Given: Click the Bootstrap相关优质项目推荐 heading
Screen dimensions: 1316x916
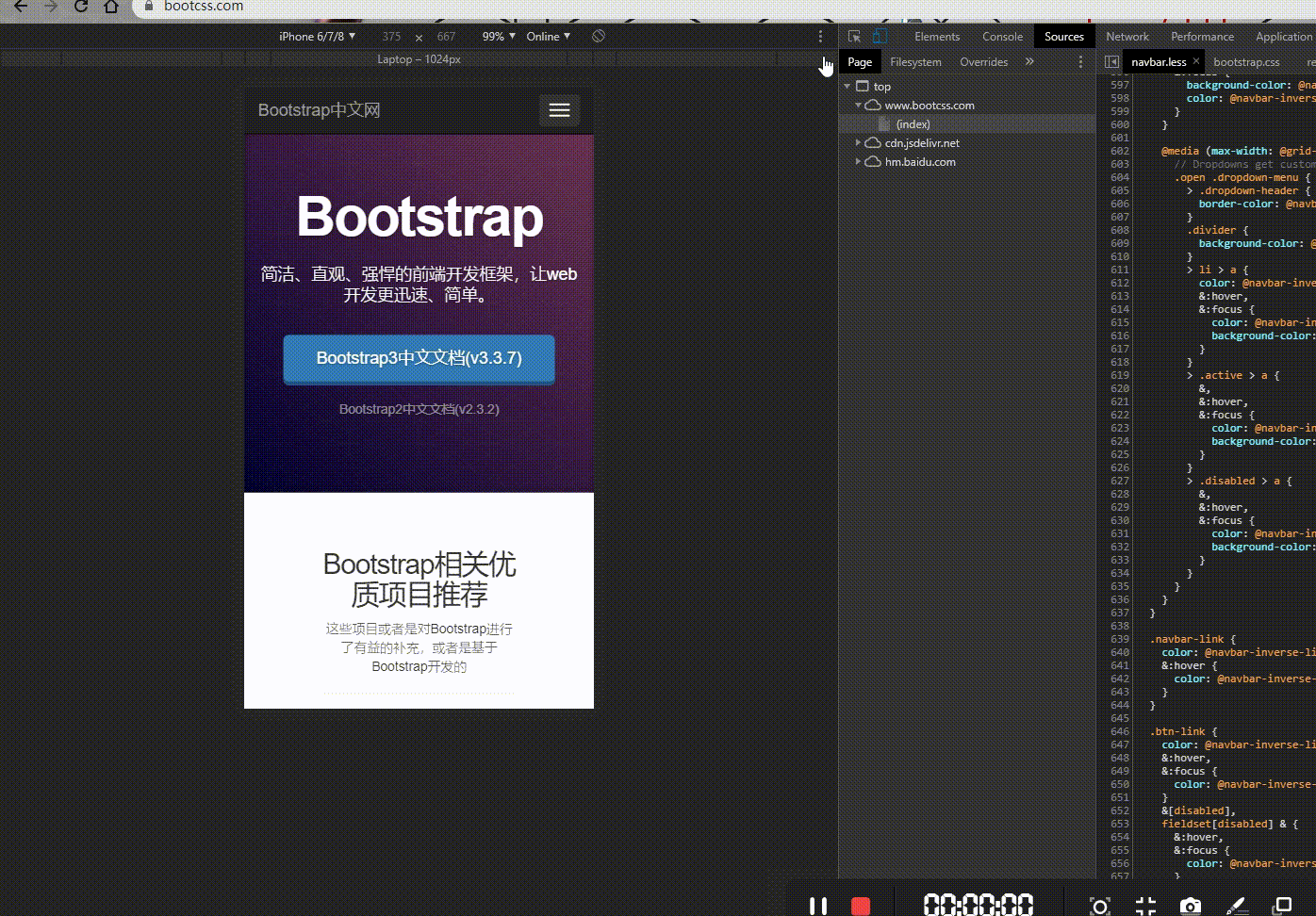Looking at the screenshot, I should [x=419, y=580].
